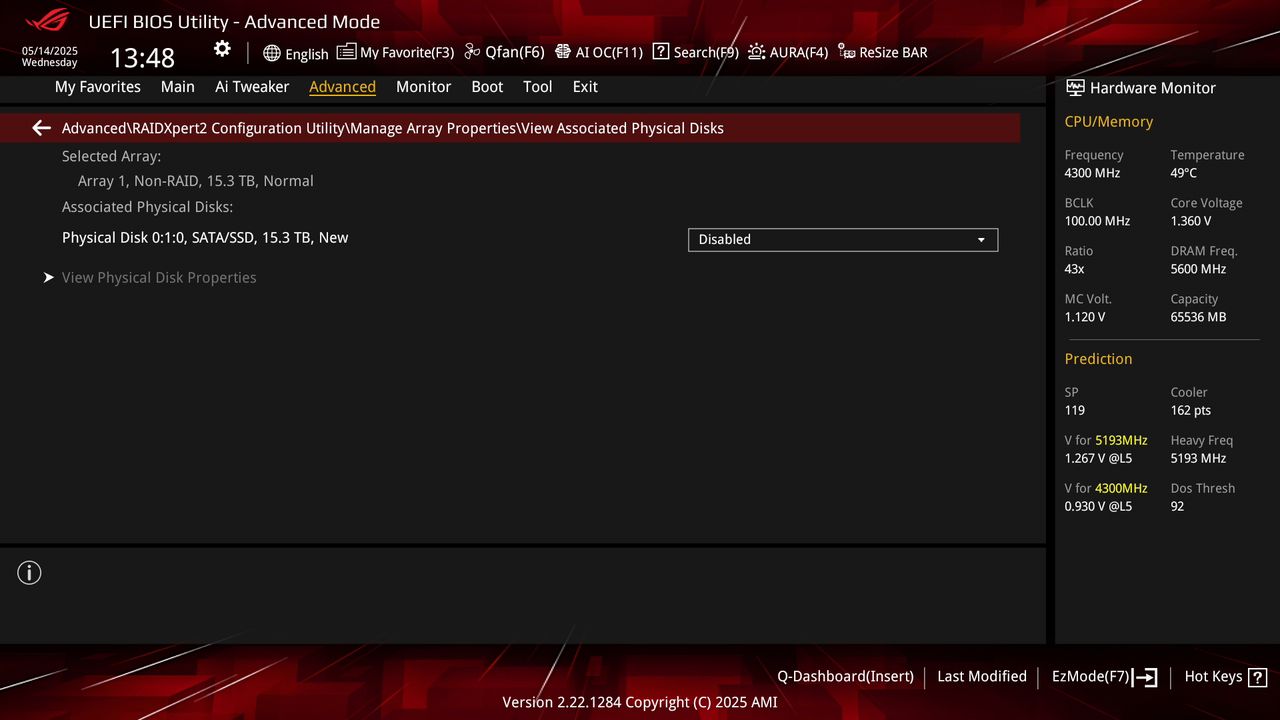Select the Exit tab
Image resolution: width=1280 pixels, height=720 pixels.
point(585,87)
